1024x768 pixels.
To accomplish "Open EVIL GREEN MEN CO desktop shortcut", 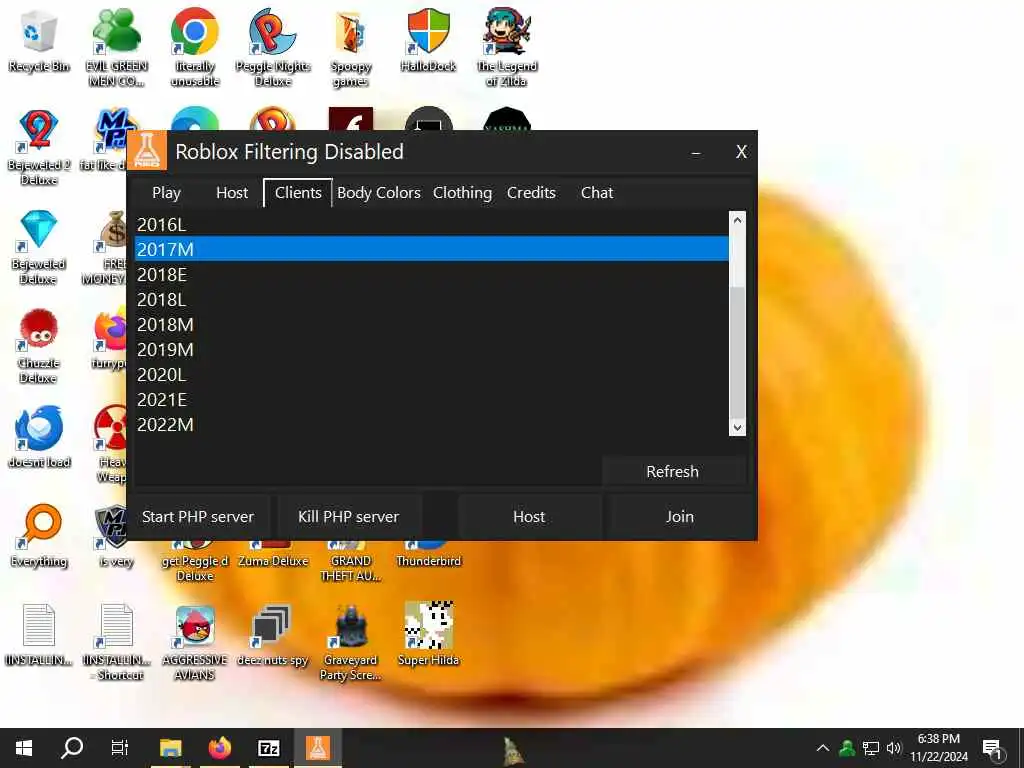I will point(116,47).
